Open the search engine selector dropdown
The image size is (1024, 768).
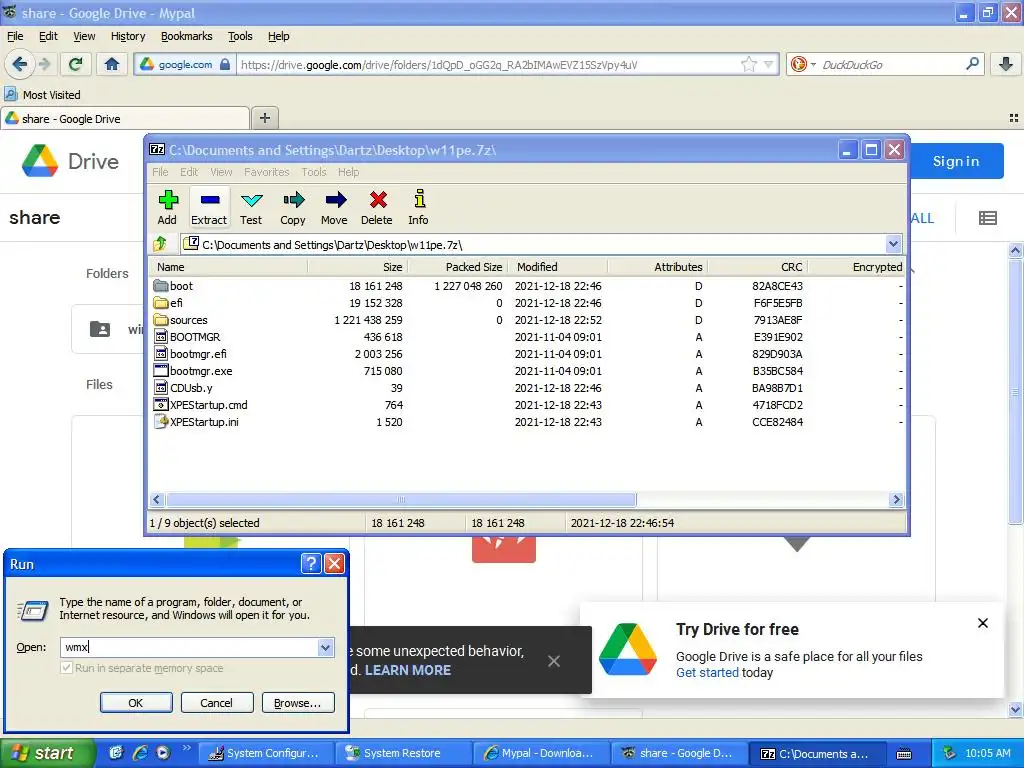[x=813, y=65]
